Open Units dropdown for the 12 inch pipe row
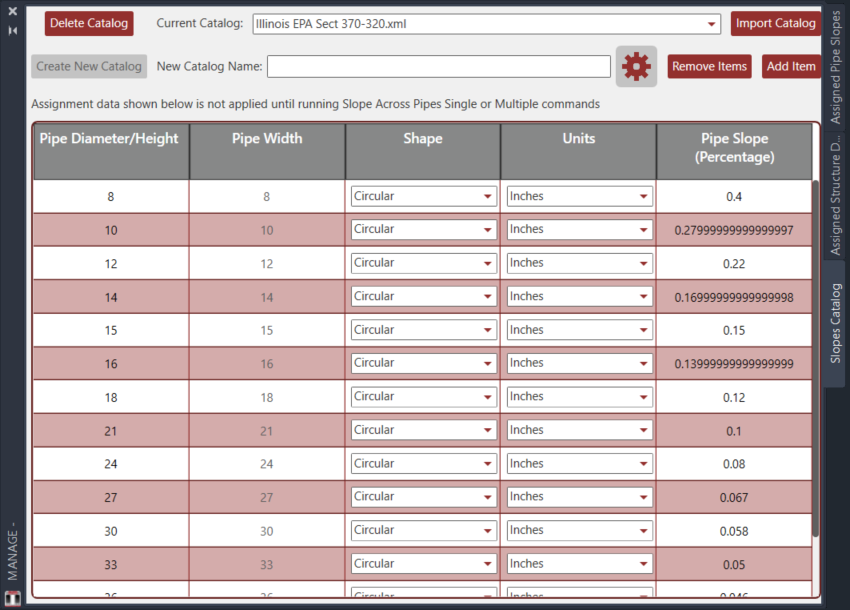 point(579,263)
